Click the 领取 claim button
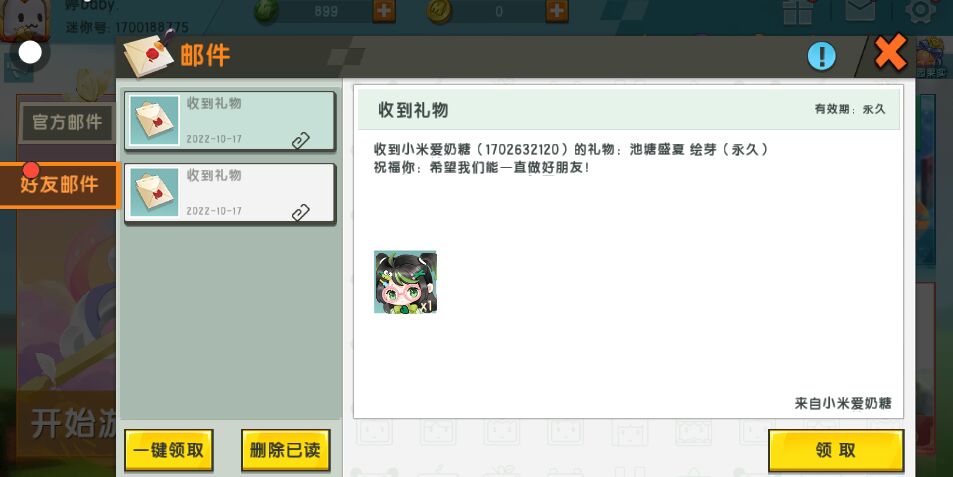This screenshot has width=953, height=477. [x=836, y=450]
